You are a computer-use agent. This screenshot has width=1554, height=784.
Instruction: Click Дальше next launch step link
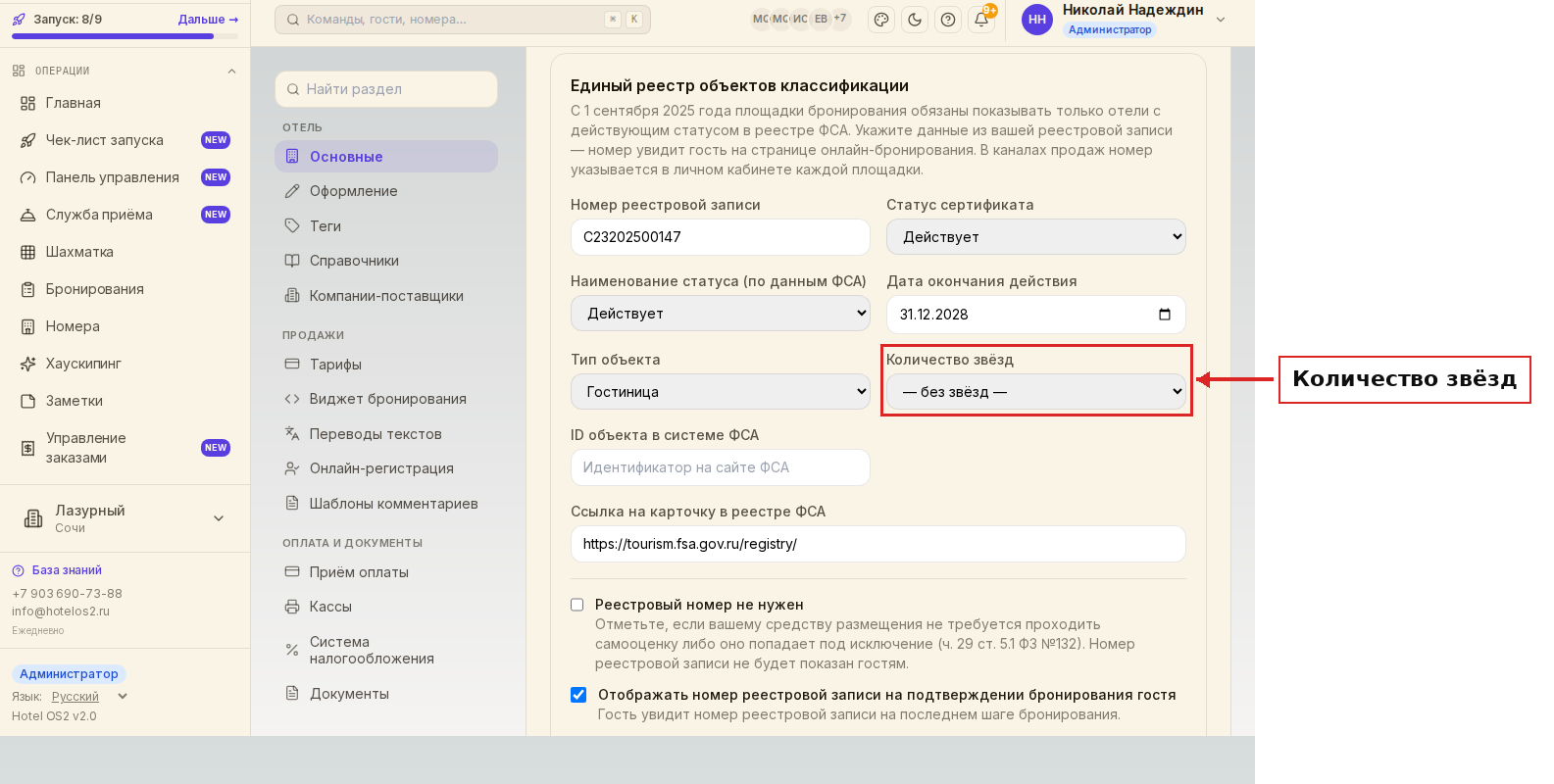208,20
